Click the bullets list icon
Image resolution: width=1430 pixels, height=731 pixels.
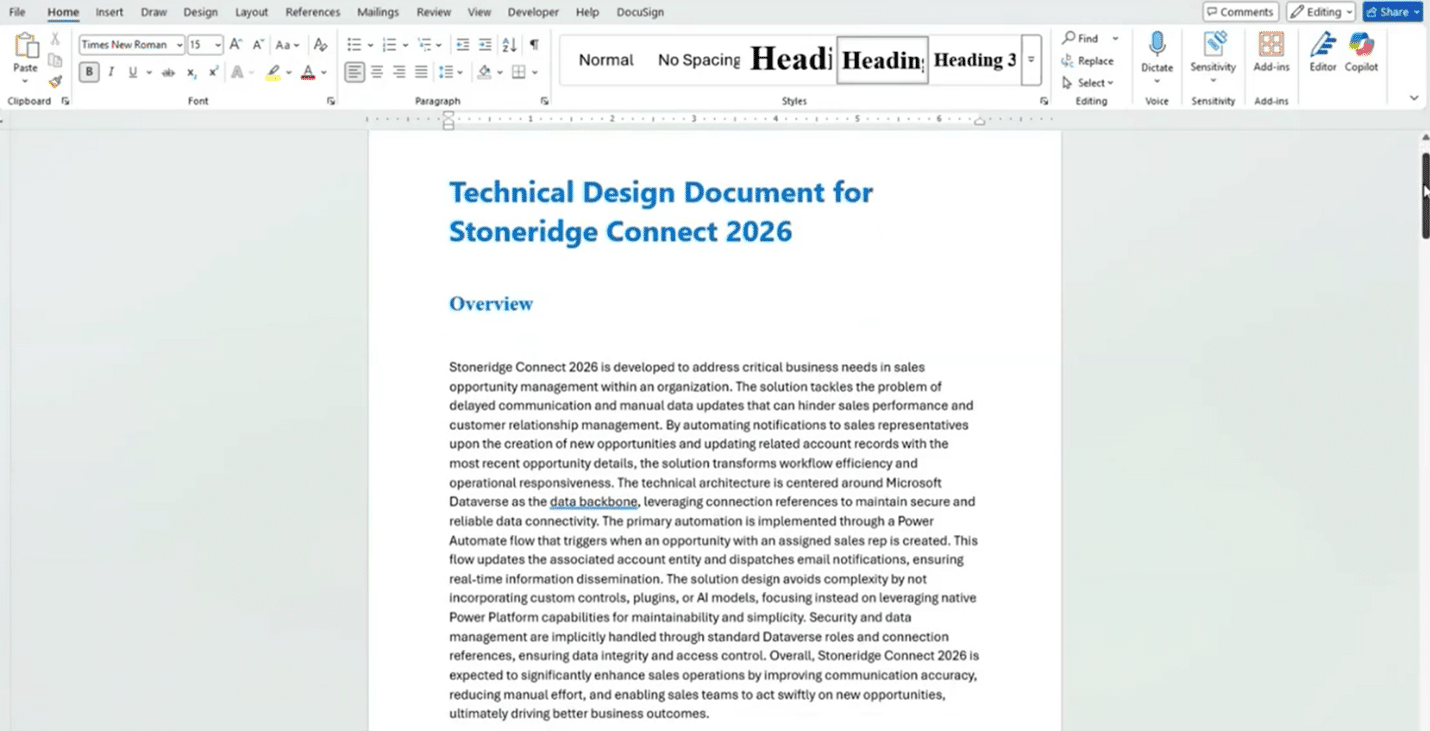pyautogui.click(x=354, y=45)
